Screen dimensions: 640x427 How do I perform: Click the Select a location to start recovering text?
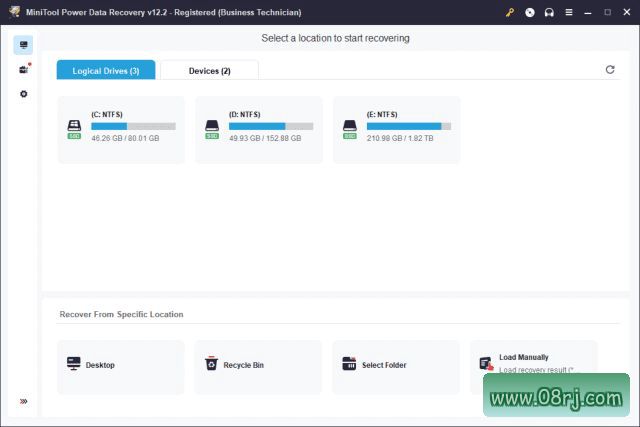[335, 38]
